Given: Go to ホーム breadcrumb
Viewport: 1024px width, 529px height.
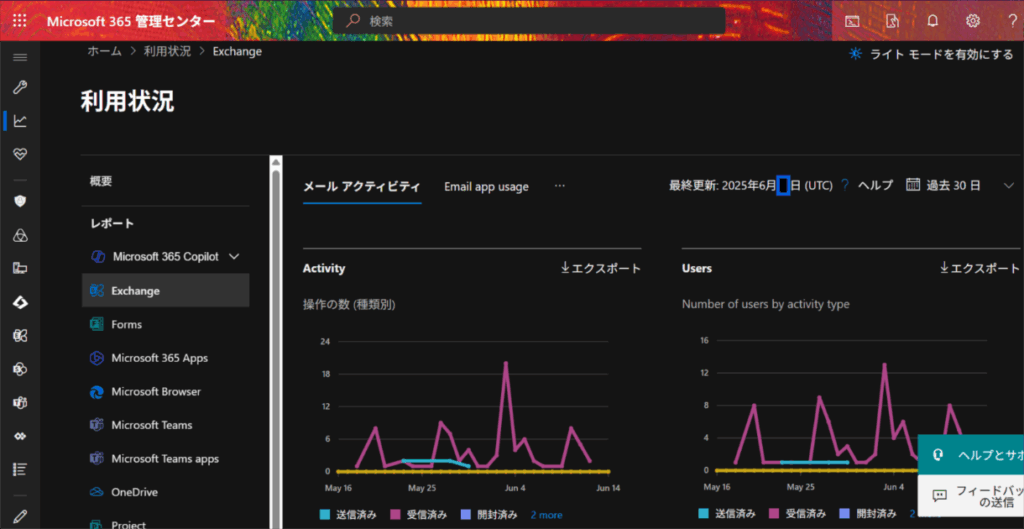Looking at the screenshot, I should click(x=104, y=52).
